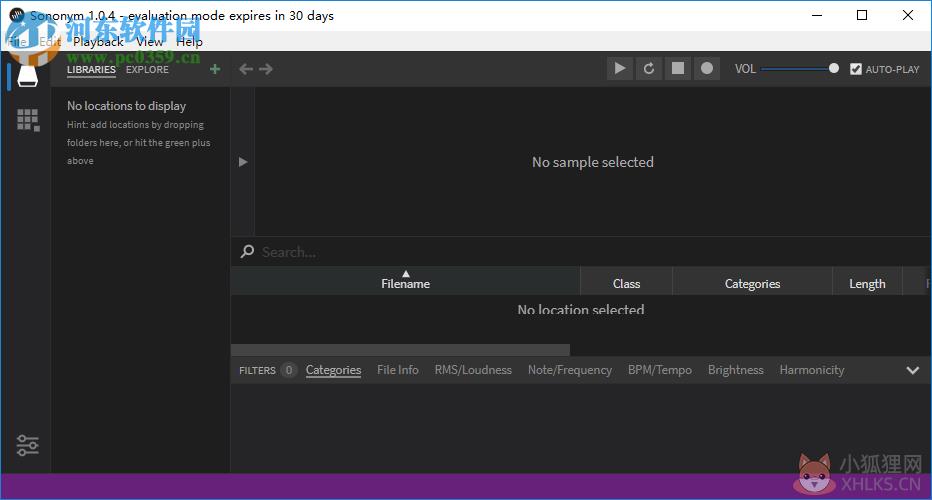The height and width of the screenshot is (500, 932).
Task: Adjust the VOL slider handle
Action: tap(834, 68)
